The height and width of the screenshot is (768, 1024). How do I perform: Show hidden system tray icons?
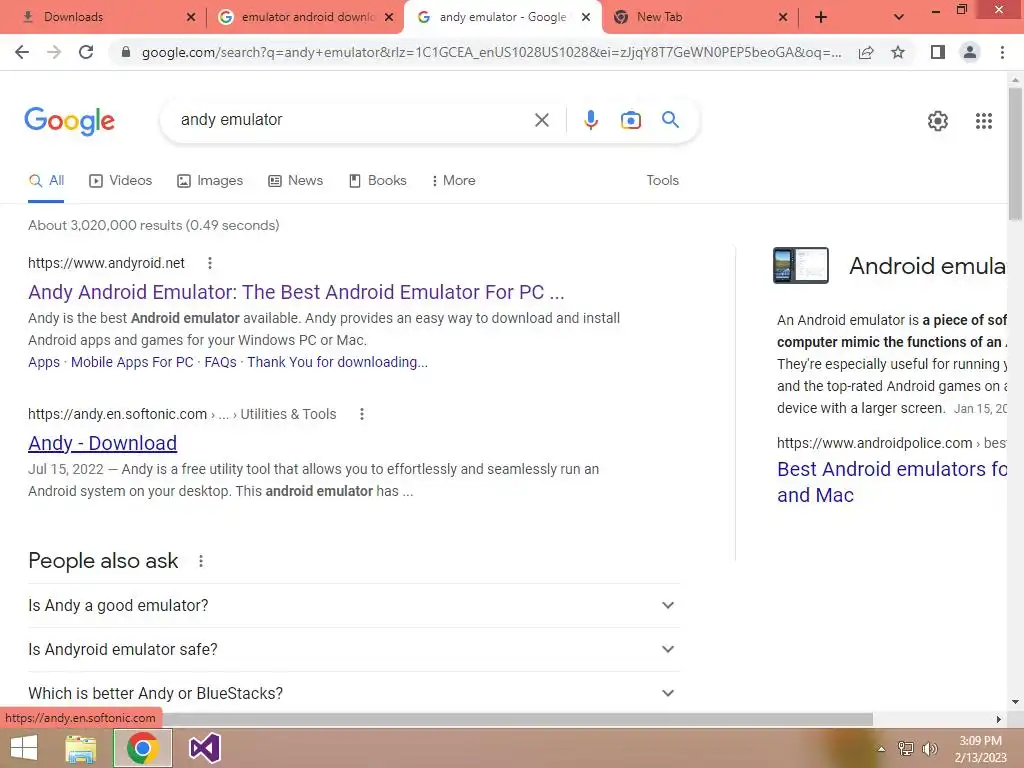click(881, 749)
